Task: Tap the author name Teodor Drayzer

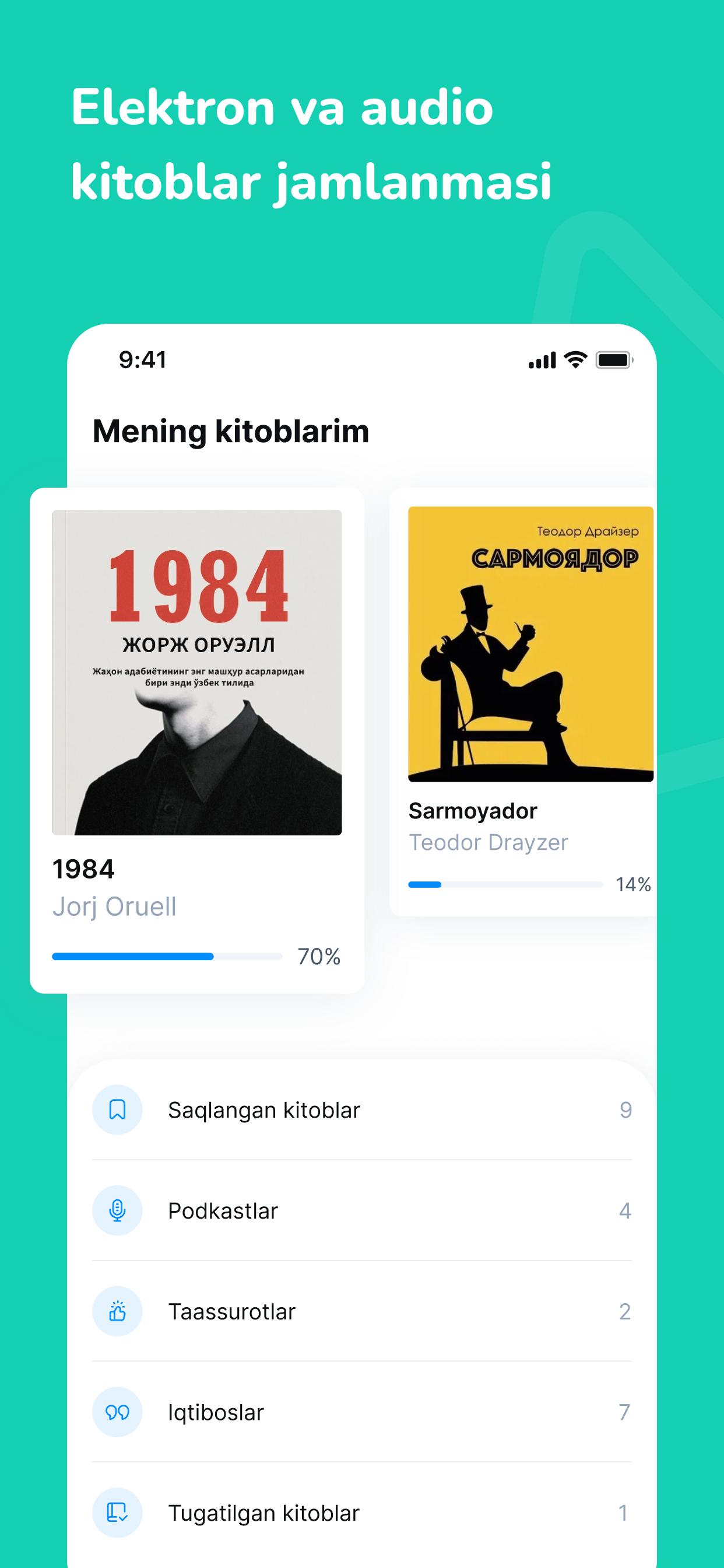Action: click(x=488, y=842)
